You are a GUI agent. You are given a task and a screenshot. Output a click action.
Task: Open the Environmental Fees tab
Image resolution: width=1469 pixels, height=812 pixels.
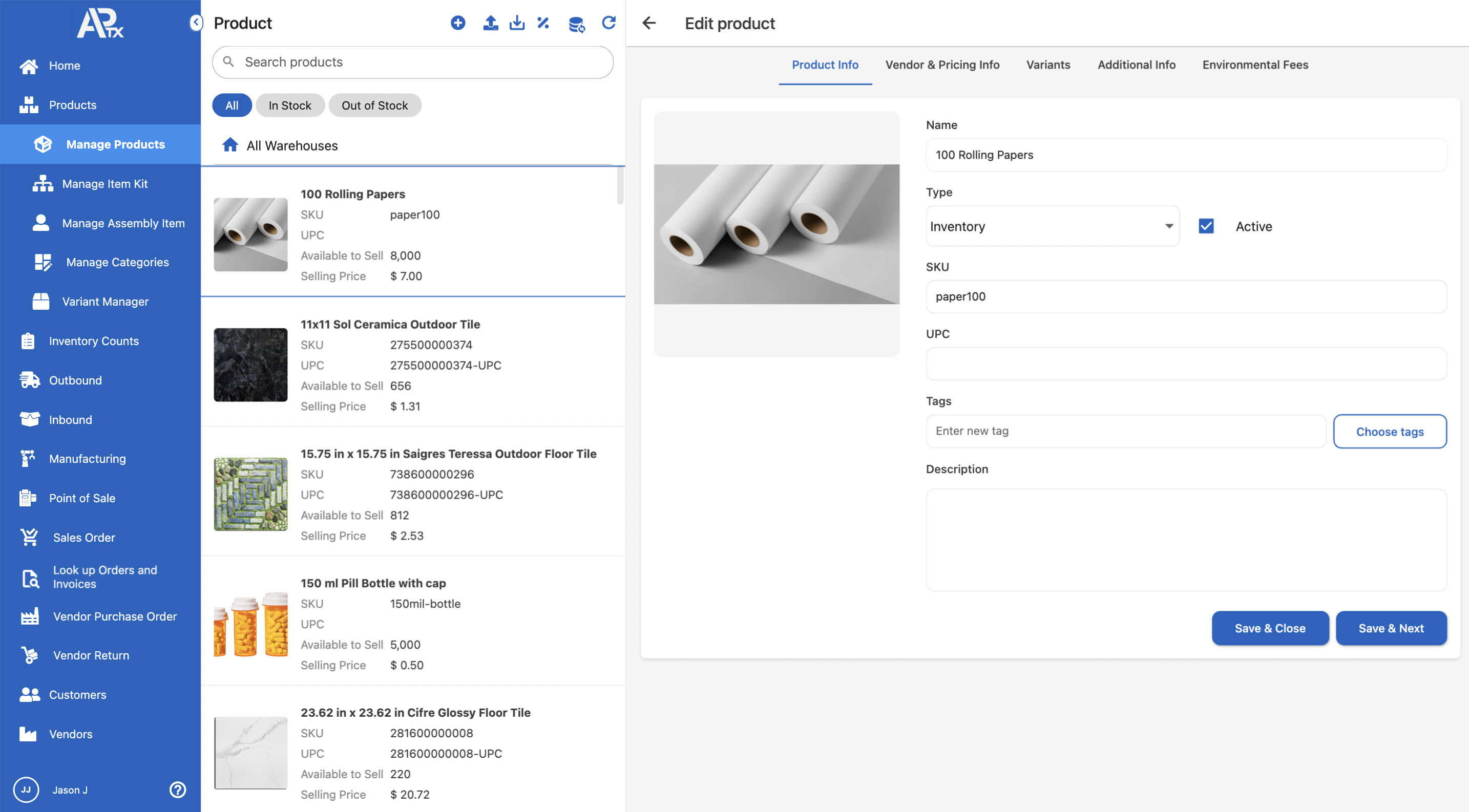(x=1254, y=65)
